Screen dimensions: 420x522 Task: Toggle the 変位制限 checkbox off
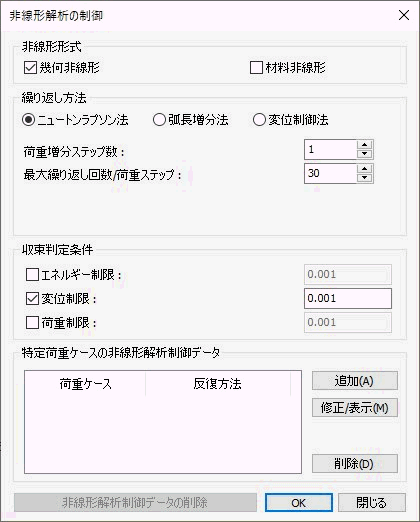tap(32, 299)
